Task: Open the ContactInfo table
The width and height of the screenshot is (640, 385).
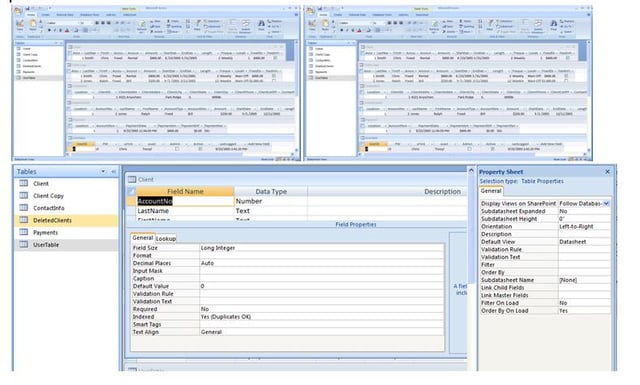Action: 49,208
